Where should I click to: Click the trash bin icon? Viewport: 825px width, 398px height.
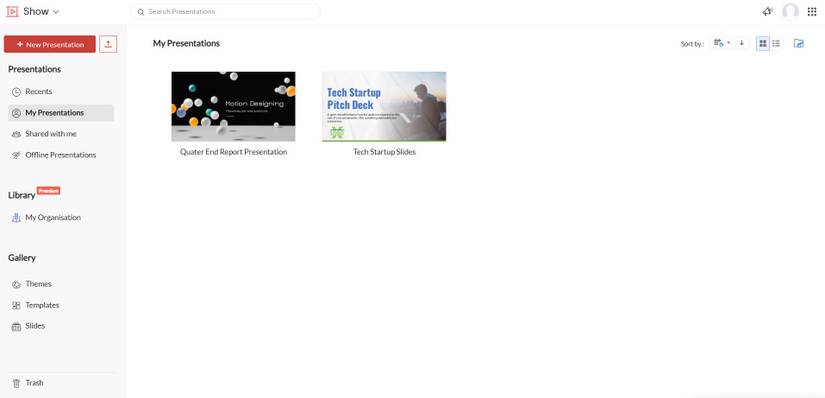pos(16,383)
